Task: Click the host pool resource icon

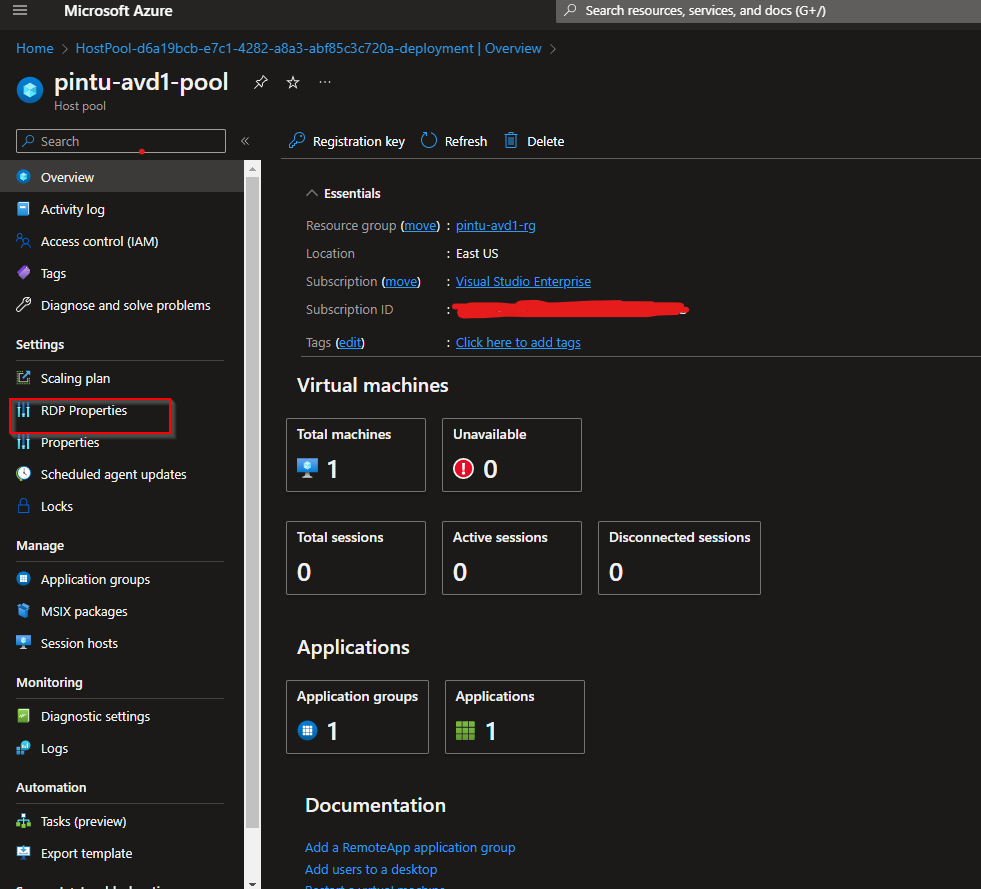Action: tap(29, 90)
